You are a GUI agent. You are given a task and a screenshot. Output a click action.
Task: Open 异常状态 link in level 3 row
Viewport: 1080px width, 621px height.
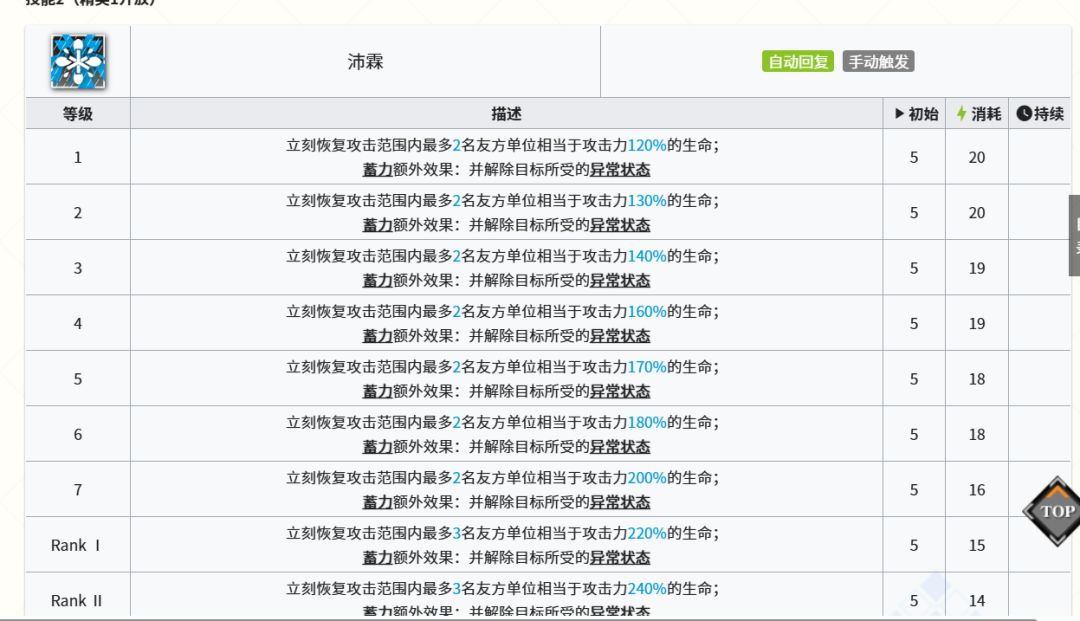click(620, 280)
